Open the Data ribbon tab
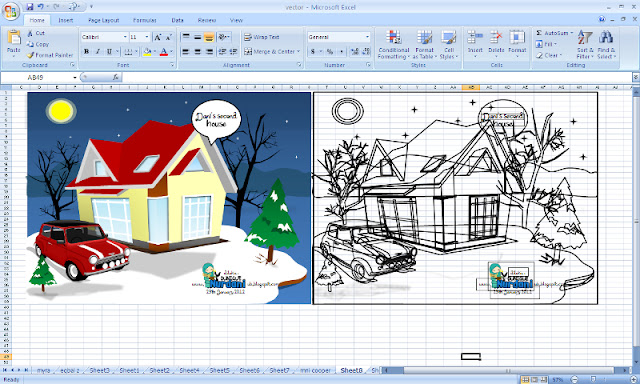640x384 pixels. [177, 20]
